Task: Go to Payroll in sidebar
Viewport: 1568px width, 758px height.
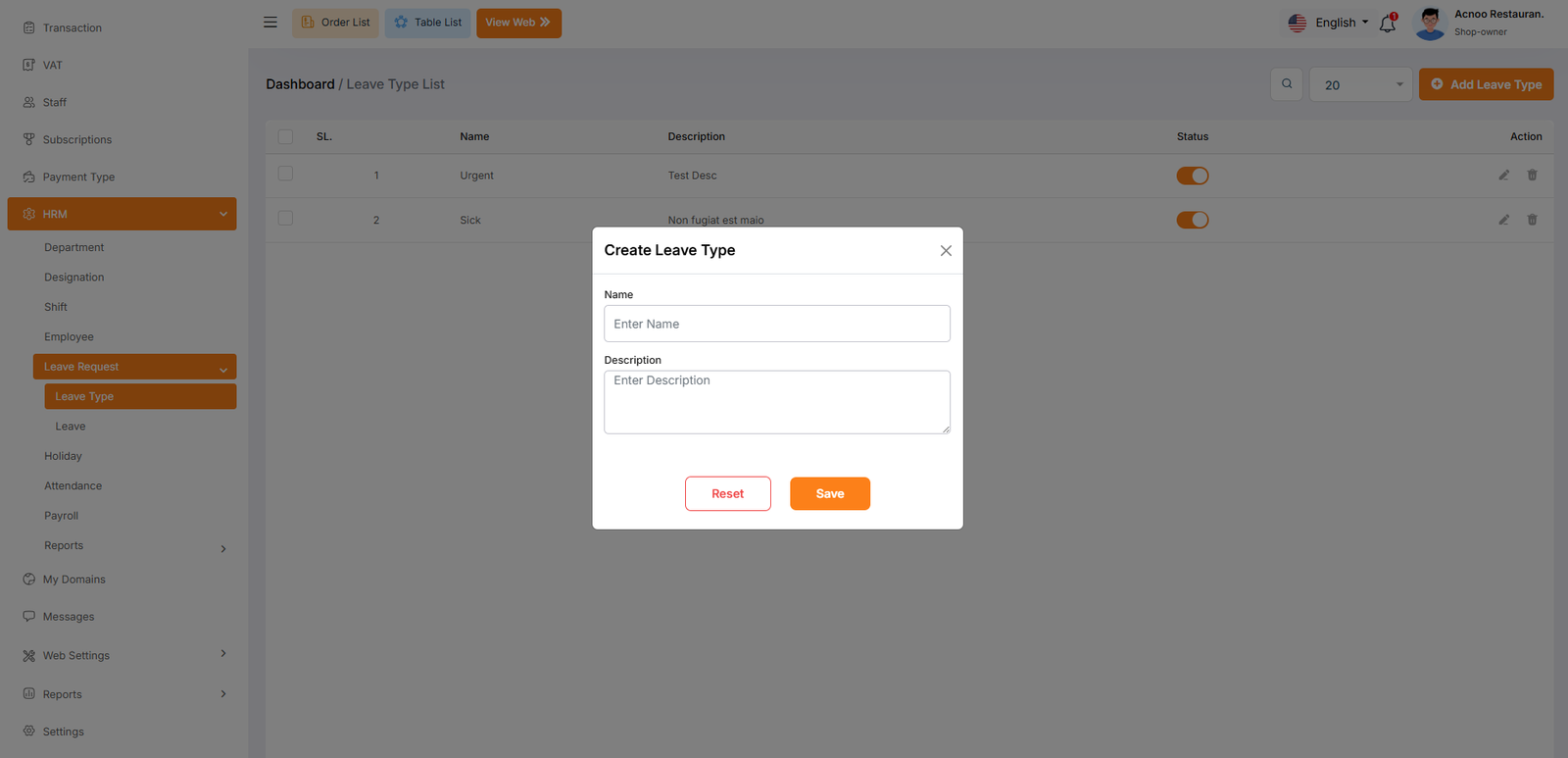Action: 61,516
